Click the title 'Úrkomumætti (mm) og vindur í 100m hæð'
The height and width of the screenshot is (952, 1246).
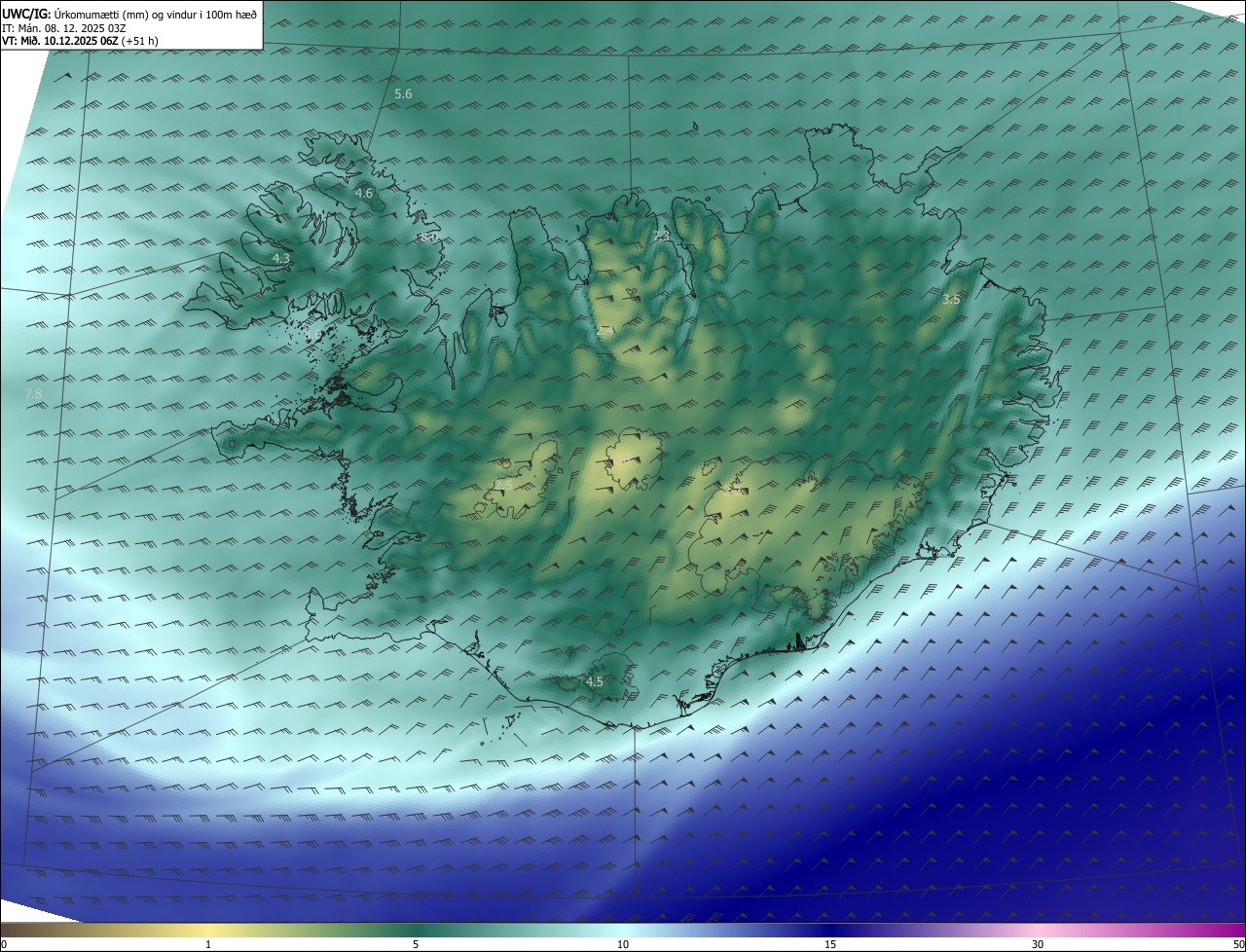click(156, 14)
